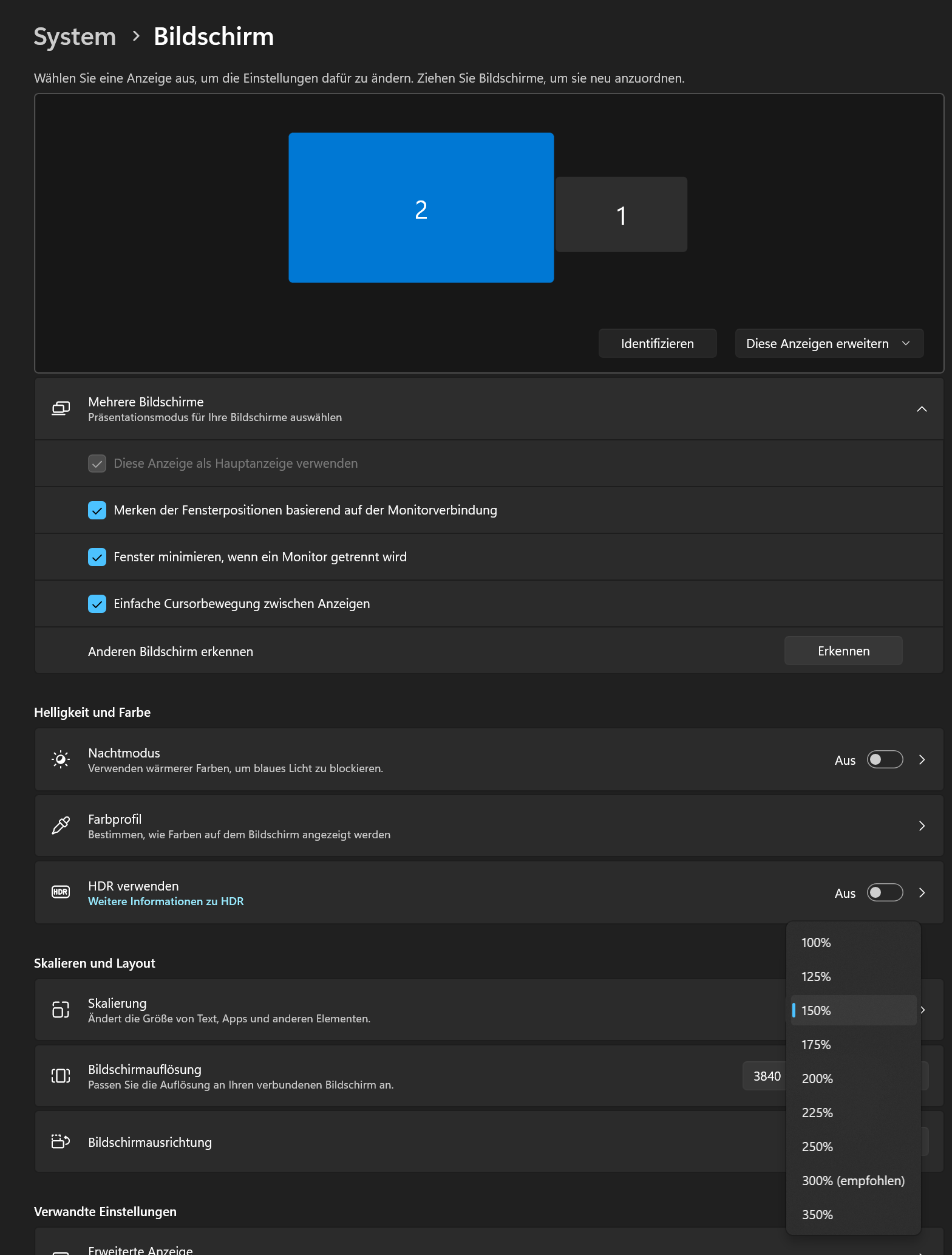Choose 225% in the scaling list
Viewport: 952px width, 1255px height.
coord(854,1113)
